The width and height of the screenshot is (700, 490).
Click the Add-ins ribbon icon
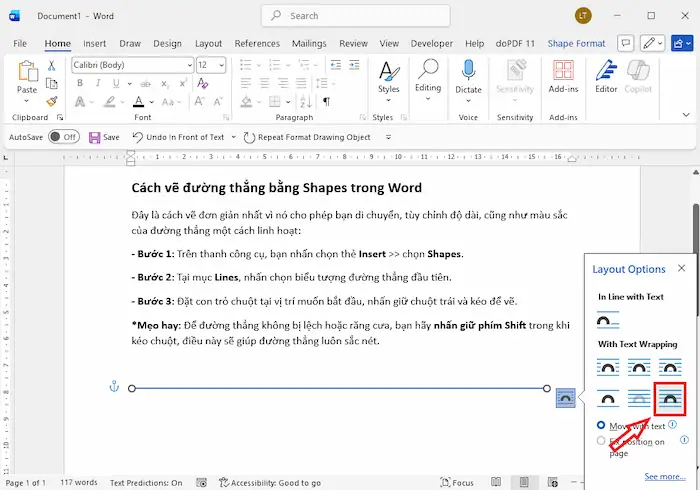coord(563,76)
